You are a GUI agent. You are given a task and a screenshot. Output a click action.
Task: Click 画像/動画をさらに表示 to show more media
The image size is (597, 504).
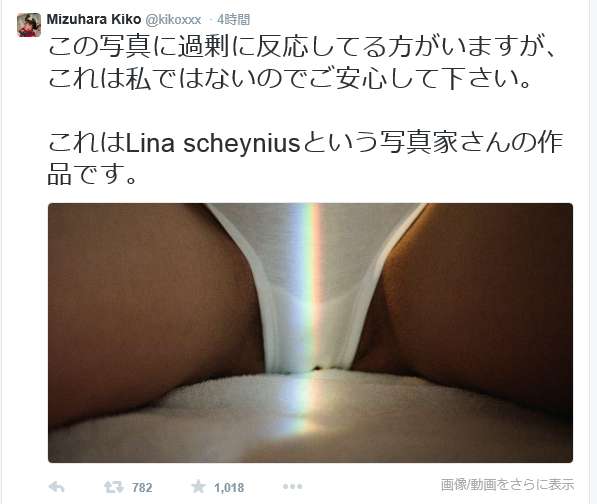coord(507,485)
